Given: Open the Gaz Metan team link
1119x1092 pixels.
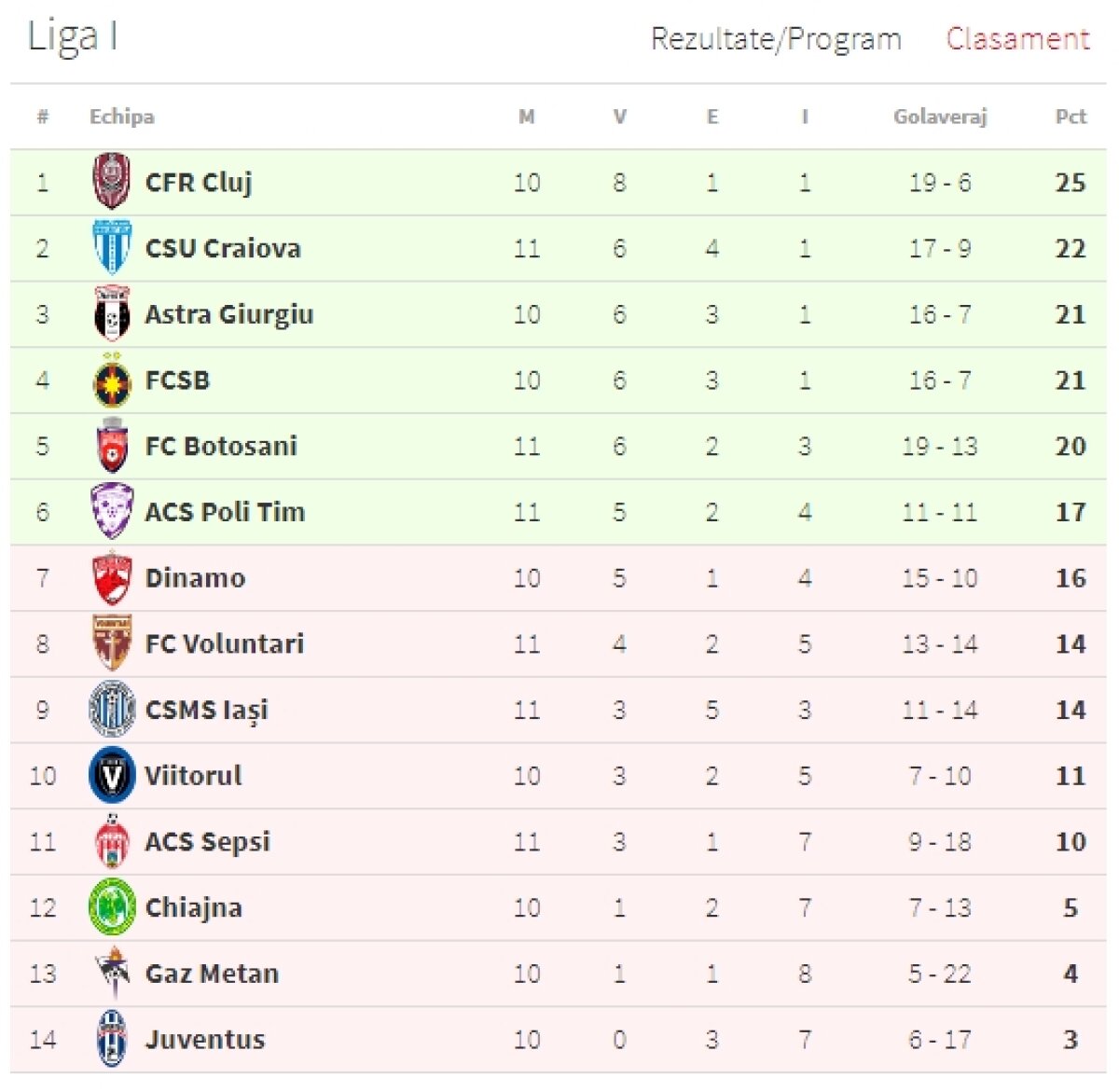Looking at the screenshot, I should point(212,974).
